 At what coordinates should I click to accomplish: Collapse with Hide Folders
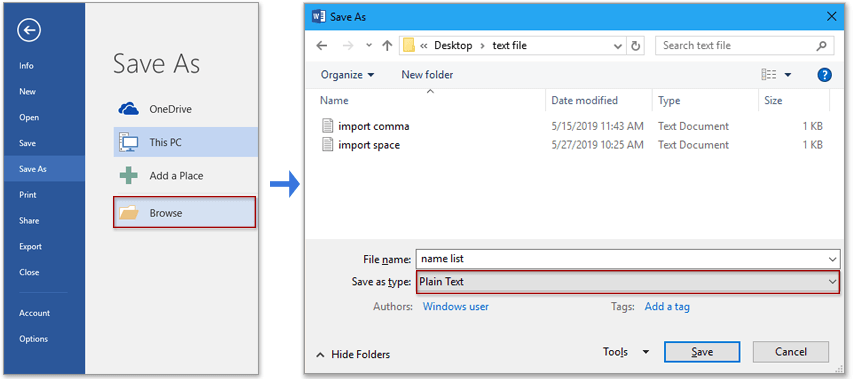(353, 355)
